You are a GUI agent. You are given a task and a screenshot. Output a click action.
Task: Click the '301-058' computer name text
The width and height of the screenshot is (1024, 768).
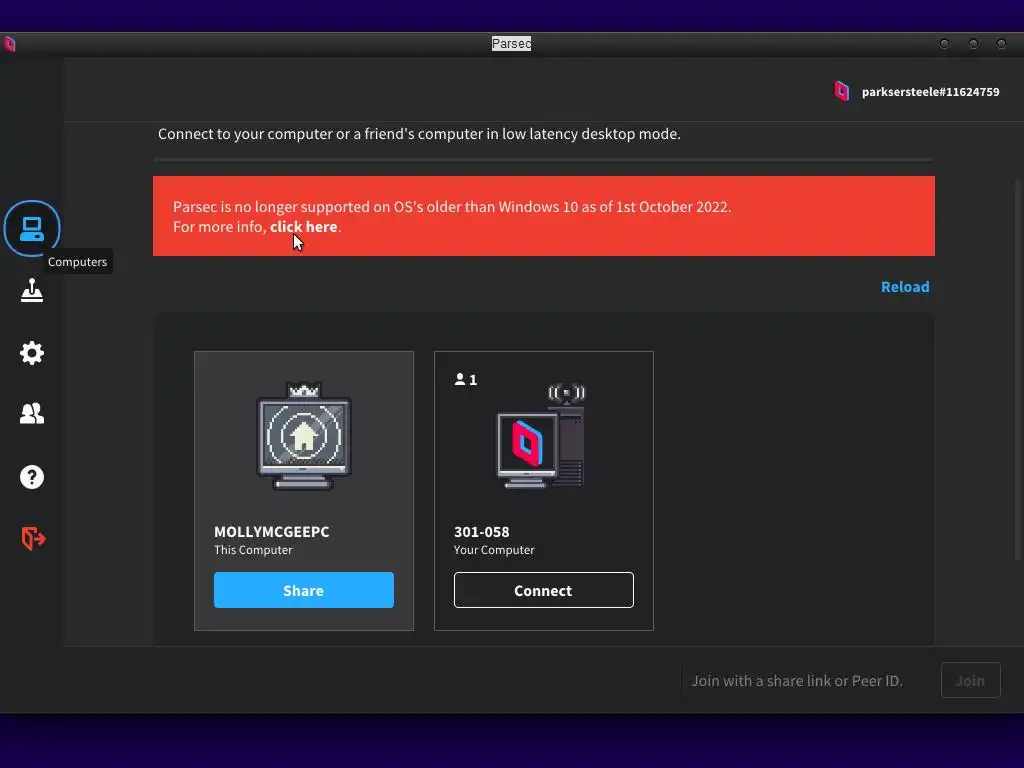[x=481, y=532]
